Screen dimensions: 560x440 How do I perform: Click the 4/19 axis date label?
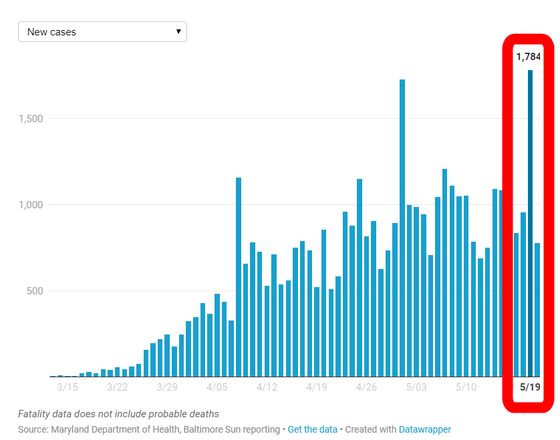(x=316, y=387)
